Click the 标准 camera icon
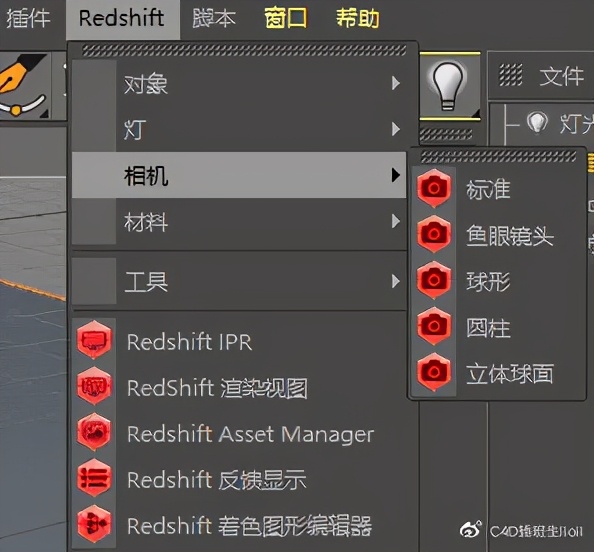594x552 pixels. pyautogui.click(x=434, y=188)
